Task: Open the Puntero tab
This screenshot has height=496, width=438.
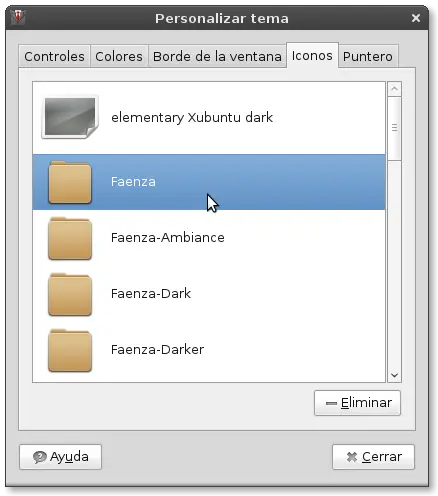Action: click(x=368, y=56)
